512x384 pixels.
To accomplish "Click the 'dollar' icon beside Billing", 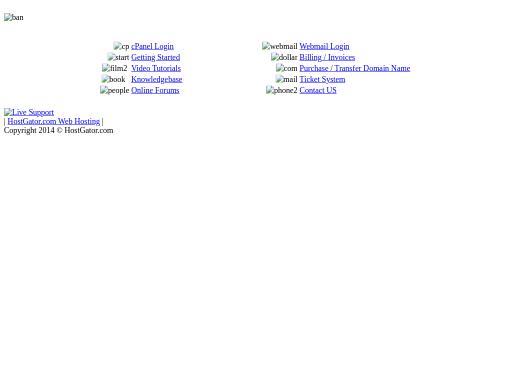I will tap(284, 57).
